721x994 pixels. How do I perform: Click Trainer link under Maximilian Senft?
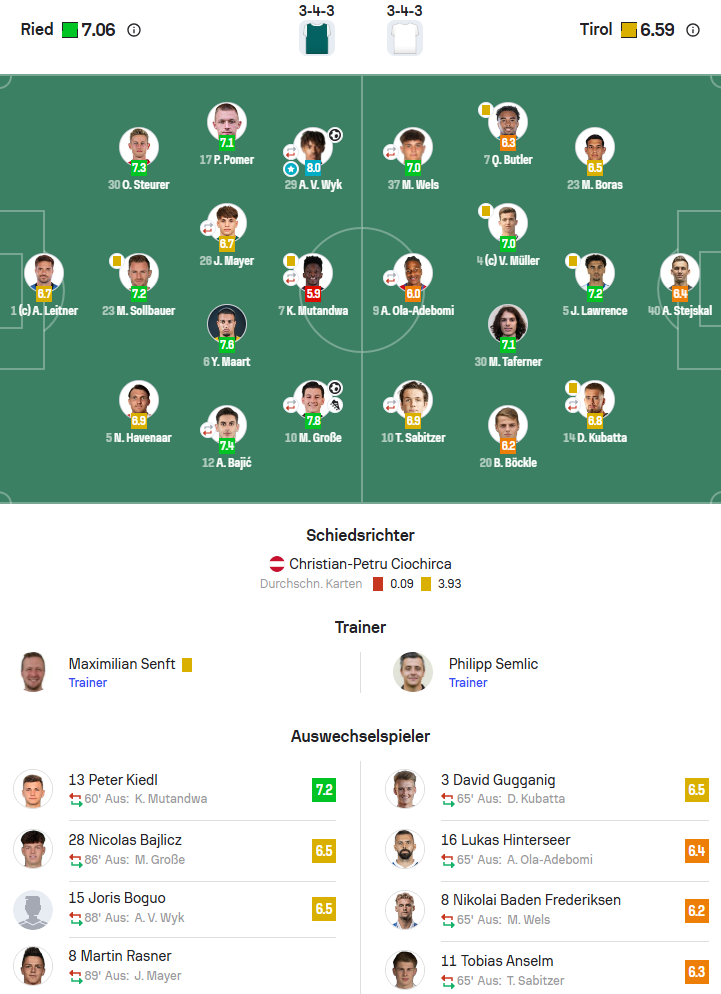point(88,683)
